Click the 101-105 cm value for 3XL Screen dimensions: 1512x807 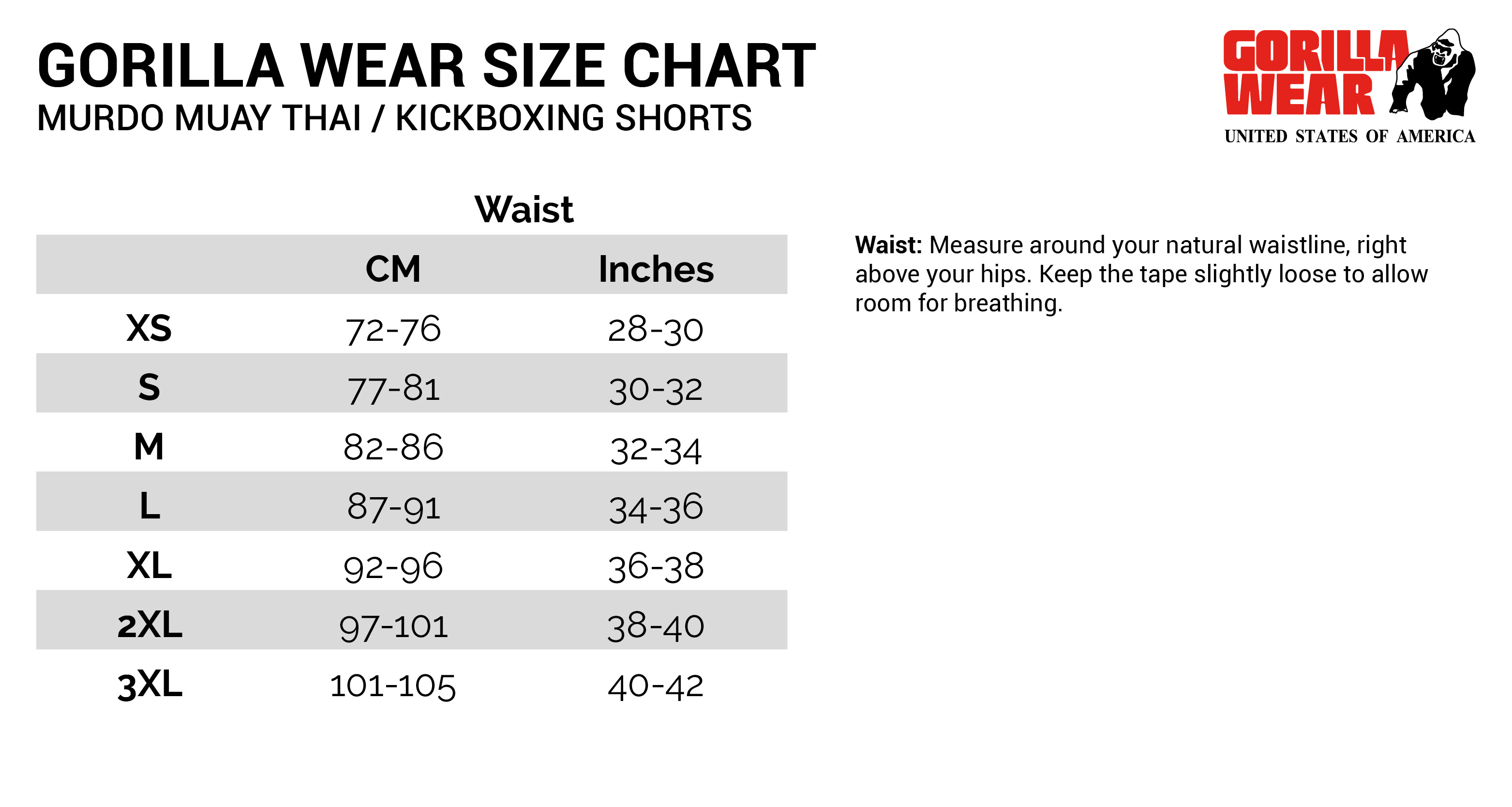pos(393,686)
